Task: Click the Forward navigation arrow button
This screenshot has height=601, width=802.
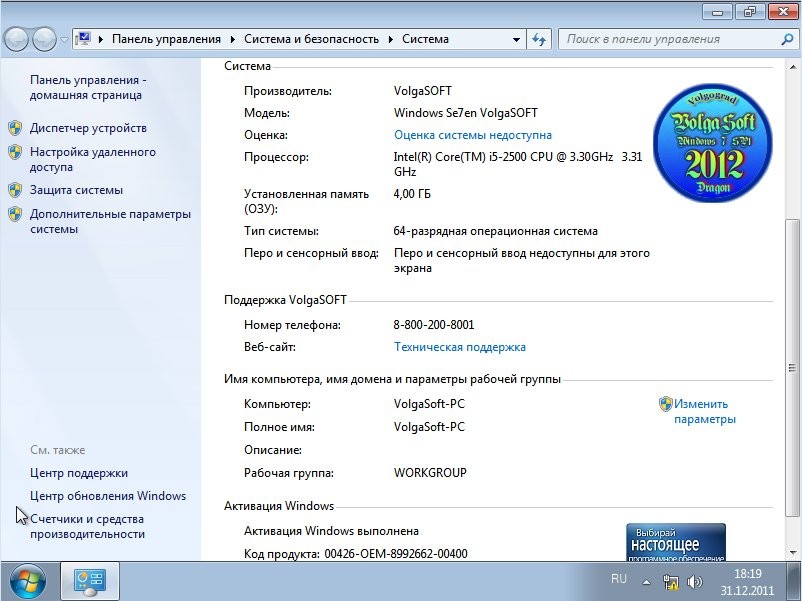Action: pos(44,39)
